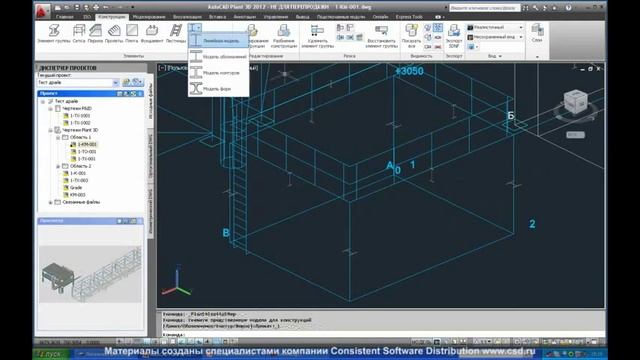Image resolution: width=640 pixels, height=360 pixels.
Task: Click the Windows Пуск start button
Action: (51, 354)
